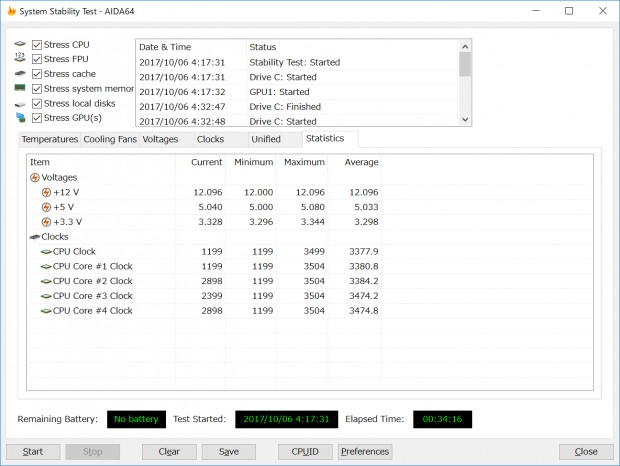This screenshot has height=466, width=620.
Task: Minimize the AIDA64 window
Action: pos(536,11)
